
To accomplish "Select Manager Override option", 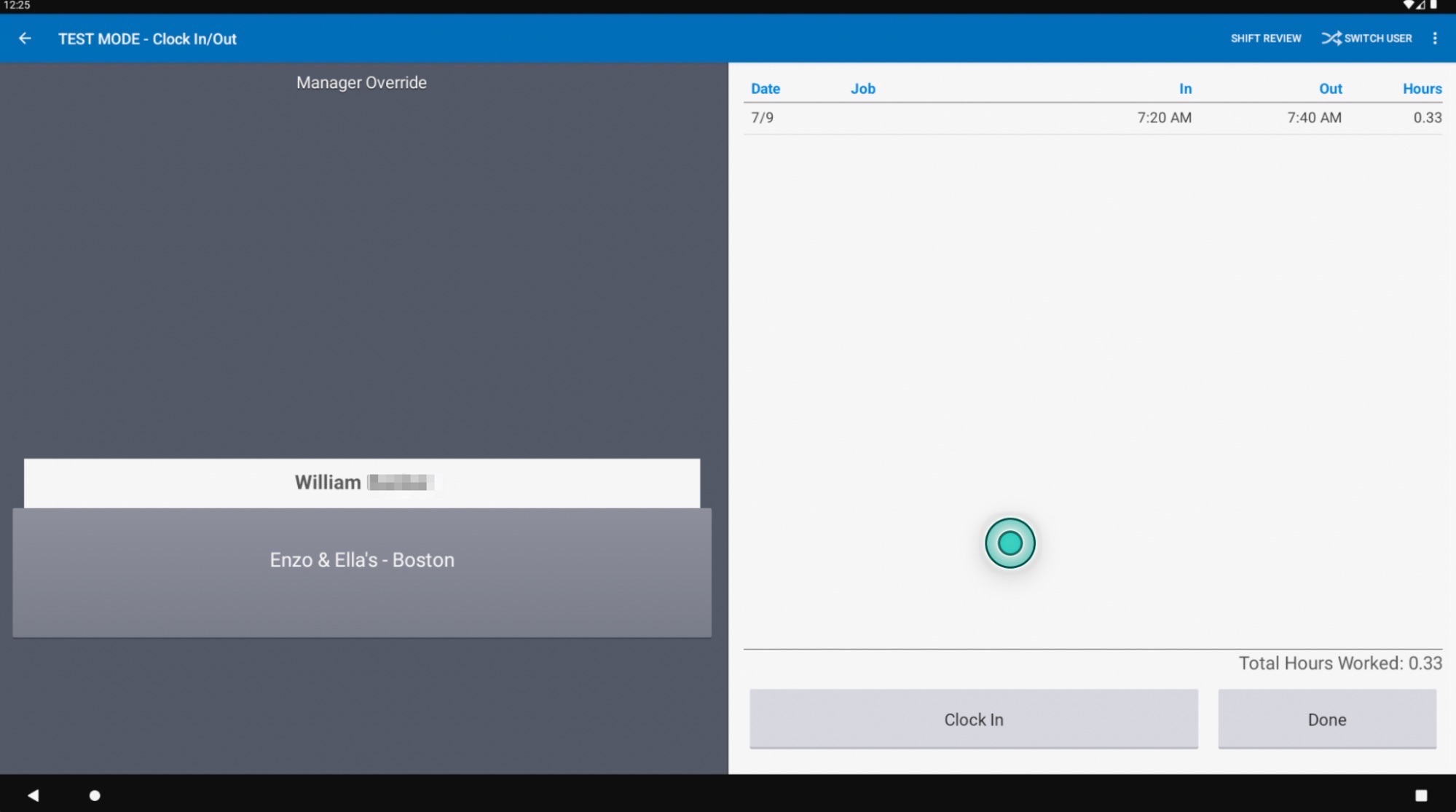I will coord(361,83).
